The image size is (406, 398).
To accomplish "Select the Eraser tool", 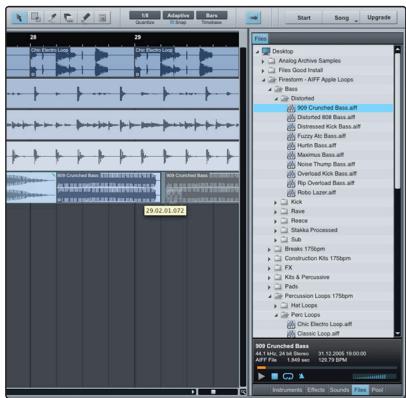I will tap(69, 17).
